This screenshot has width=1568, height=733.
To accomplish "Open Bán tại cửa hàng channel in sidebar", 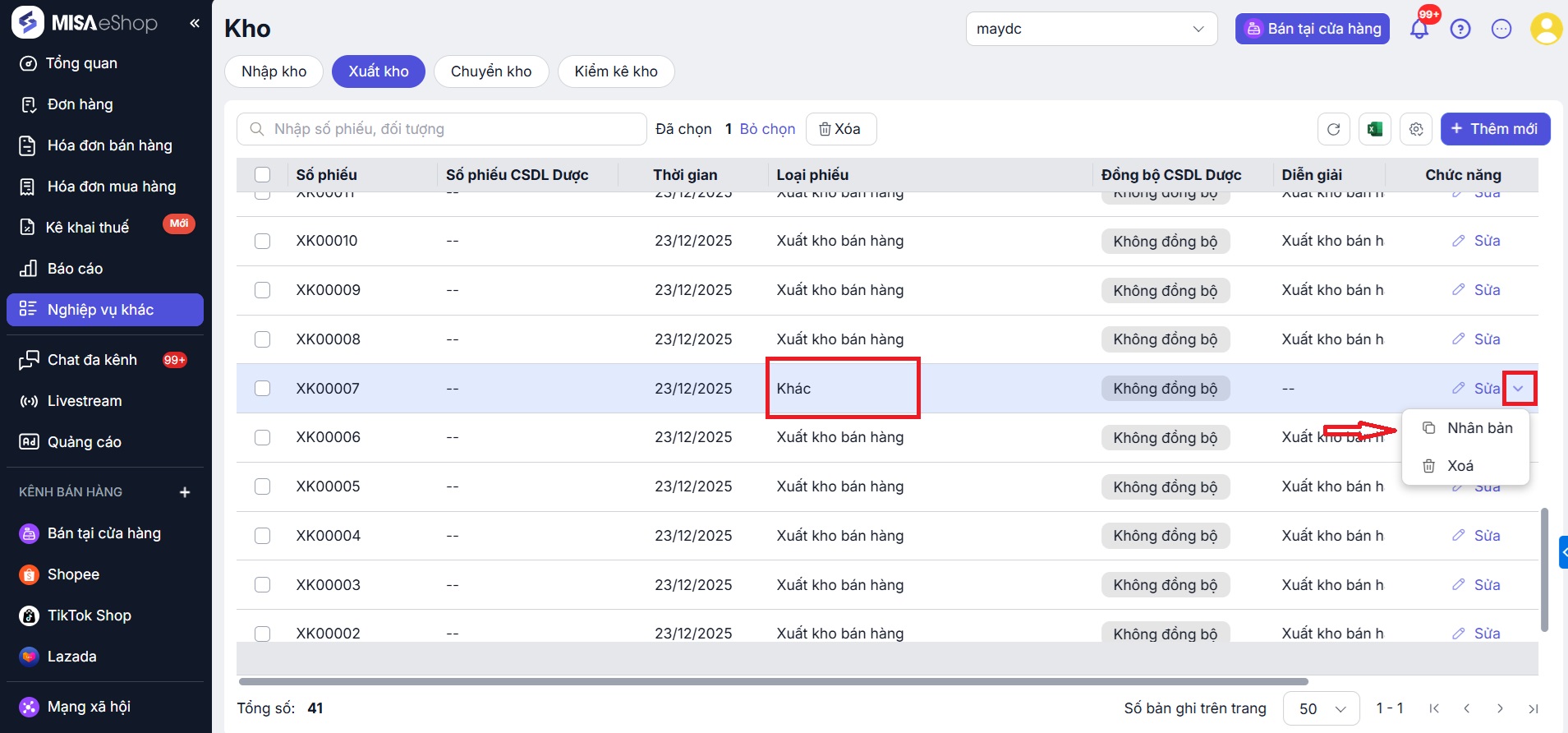I will [105, 533].
